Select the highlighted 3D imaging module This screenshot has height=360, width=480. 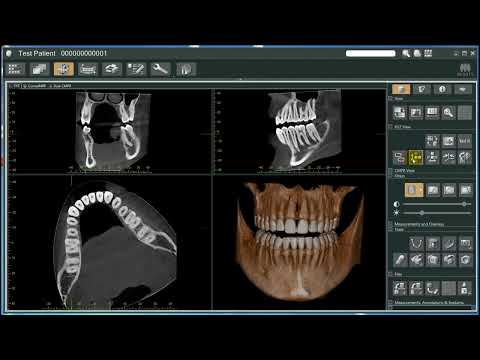point(63,69)
